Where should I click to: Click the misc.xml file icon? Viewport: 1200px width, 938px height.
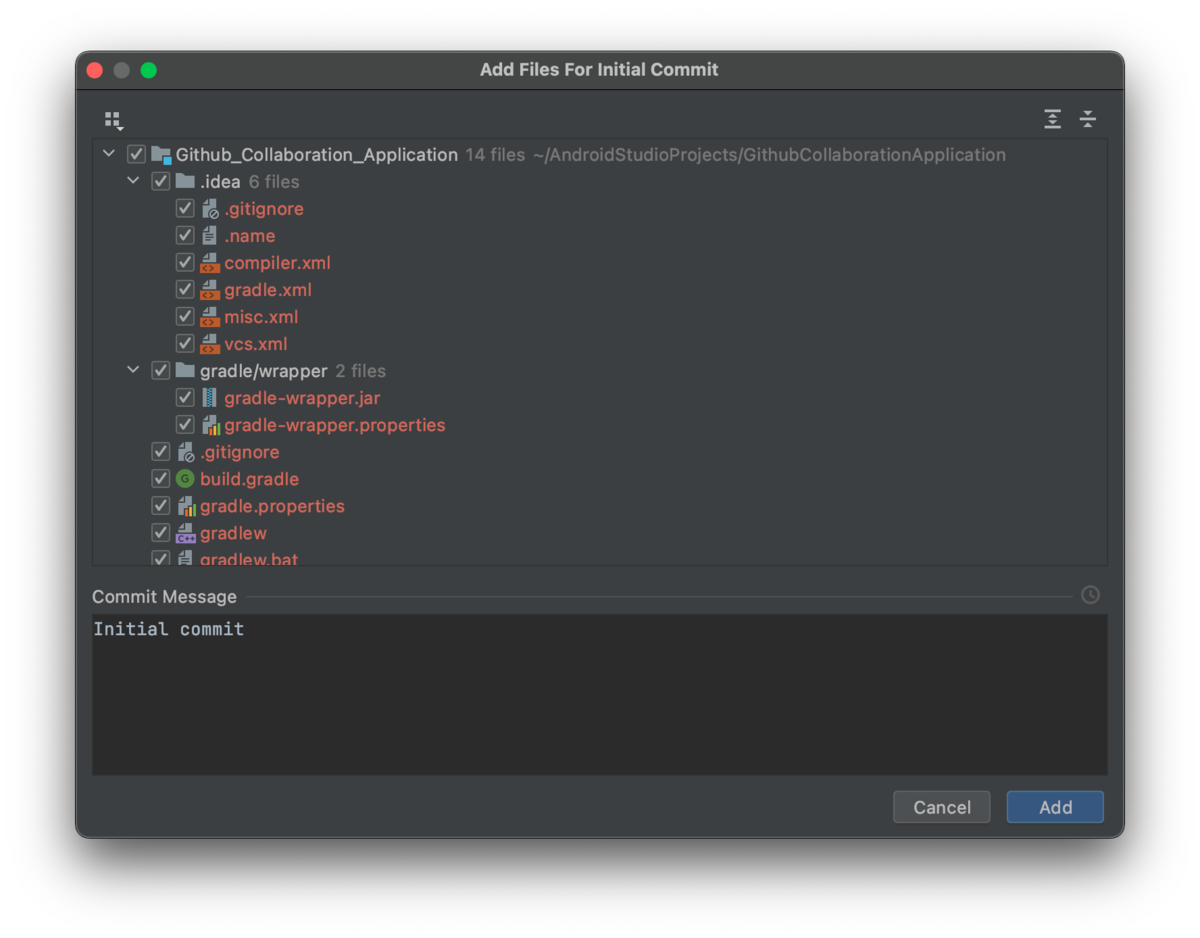click(x=209, y=317)
